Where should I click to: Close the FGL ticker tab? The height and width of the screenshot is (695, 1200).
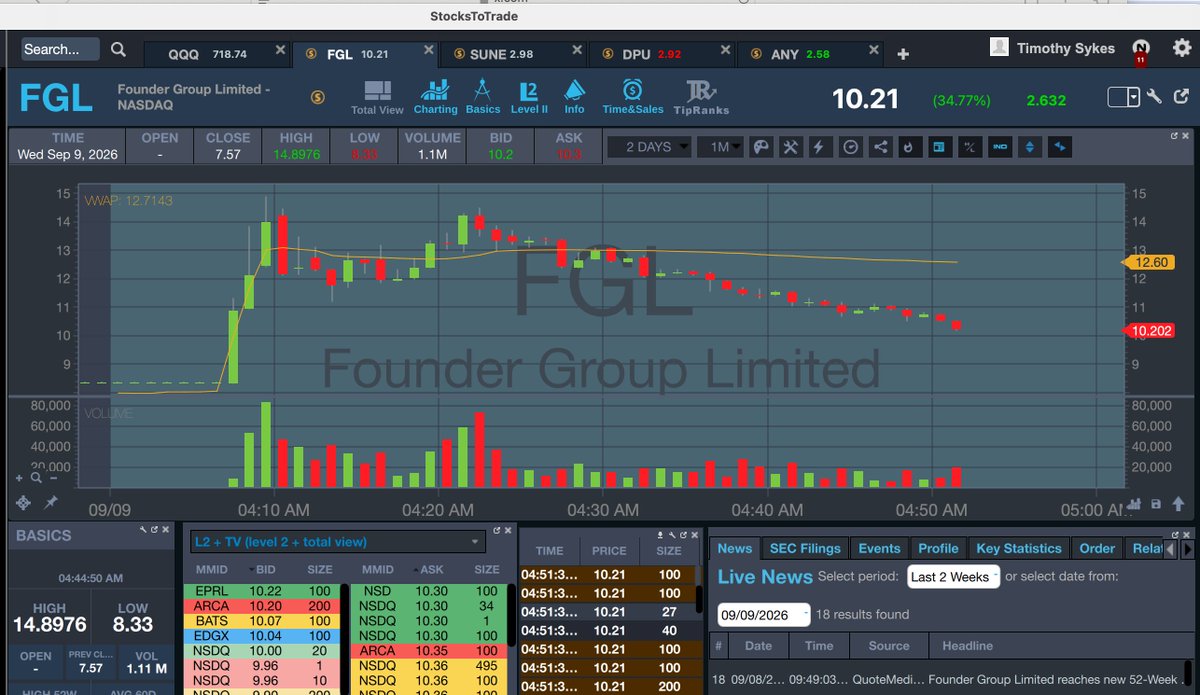428,49
